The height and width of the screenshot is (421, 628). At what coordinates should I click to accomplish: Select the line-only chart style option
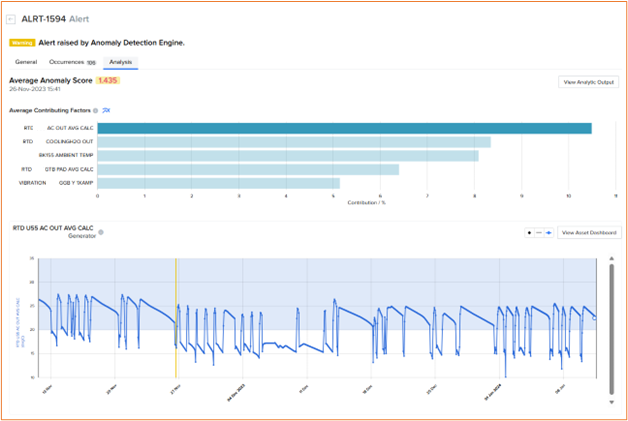540,232
